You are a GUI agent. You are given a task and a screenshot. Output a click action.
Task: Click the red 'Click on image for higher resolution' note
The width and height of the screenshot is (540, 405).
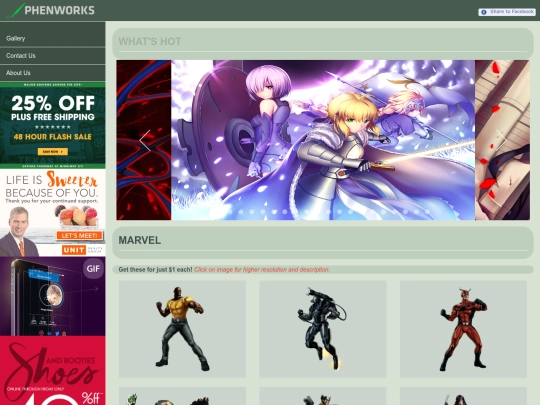(262, 270)
